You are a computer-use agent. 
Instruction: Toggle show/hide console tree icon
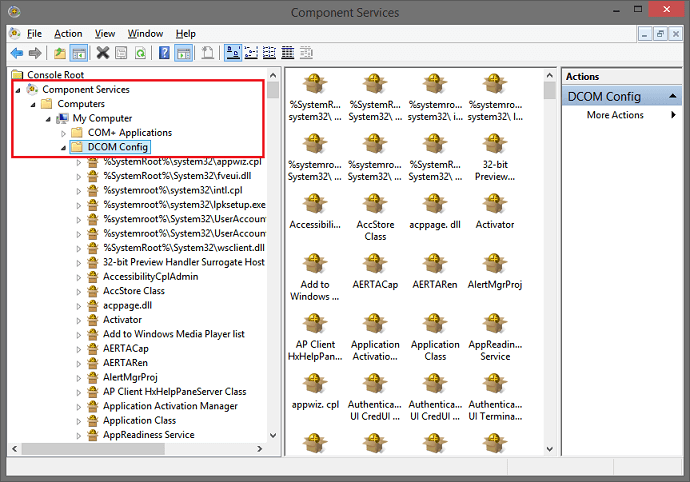point(79,53)
